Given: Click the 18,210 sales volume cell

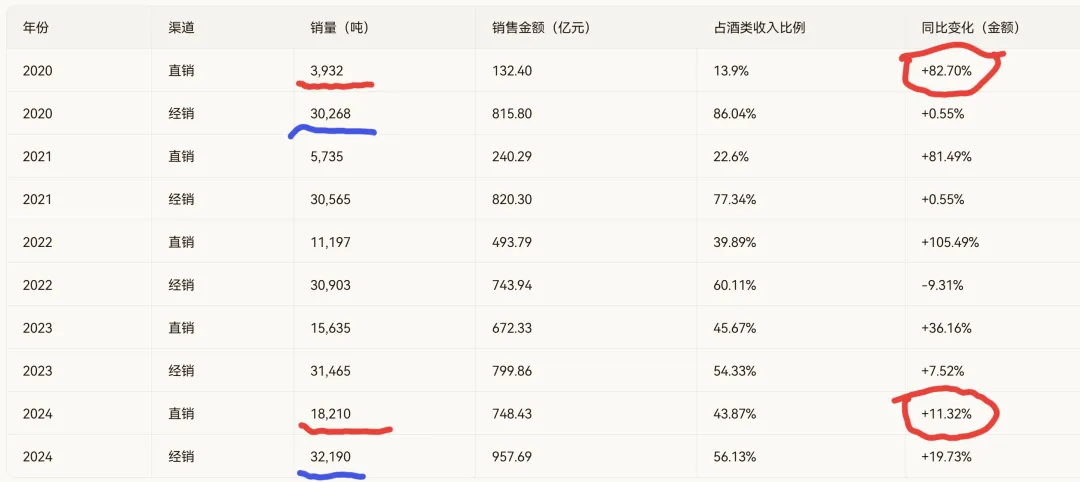Looking at the screenshot, I should pyautogui.click(x=331, y=414).
